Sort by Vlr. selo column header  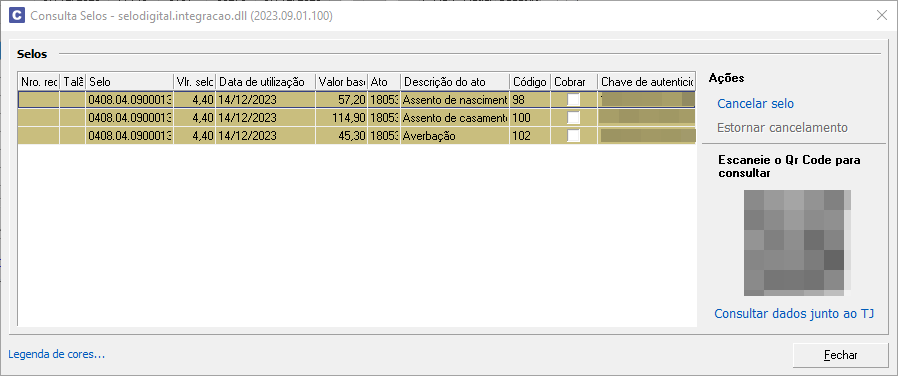pos(195,81)
